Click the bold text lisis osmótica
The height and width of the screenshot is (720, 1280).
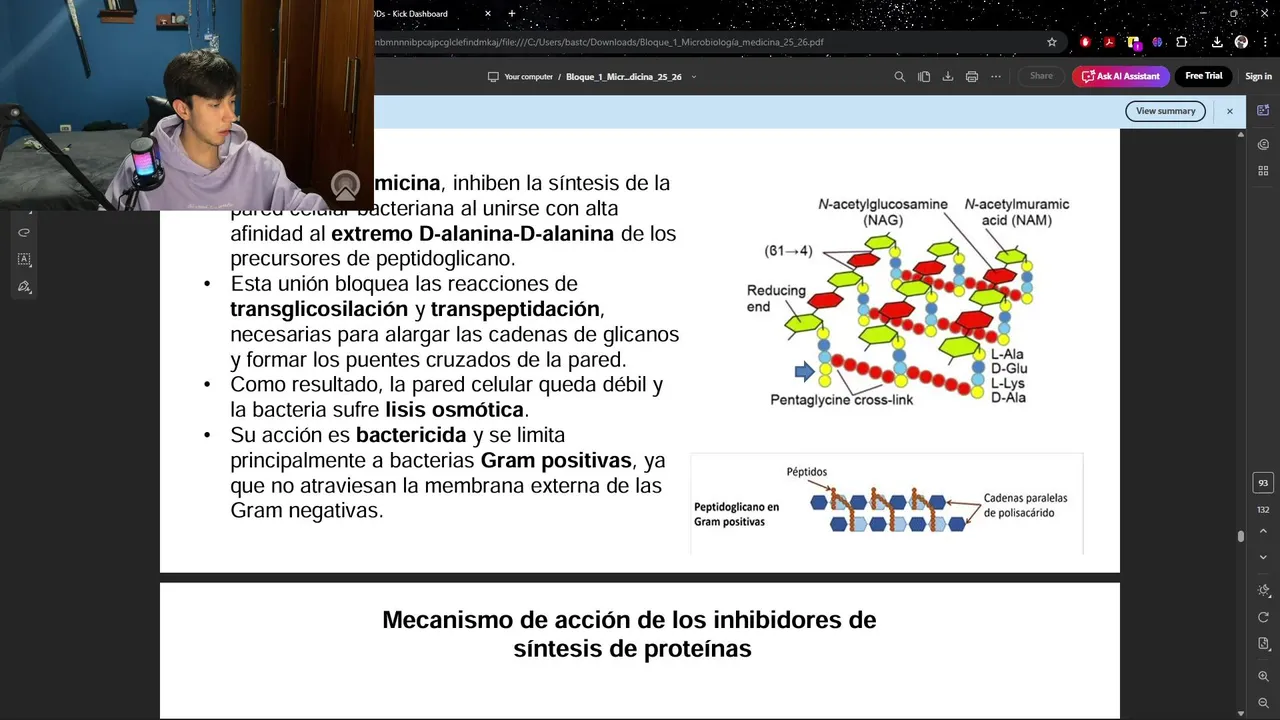454,410
